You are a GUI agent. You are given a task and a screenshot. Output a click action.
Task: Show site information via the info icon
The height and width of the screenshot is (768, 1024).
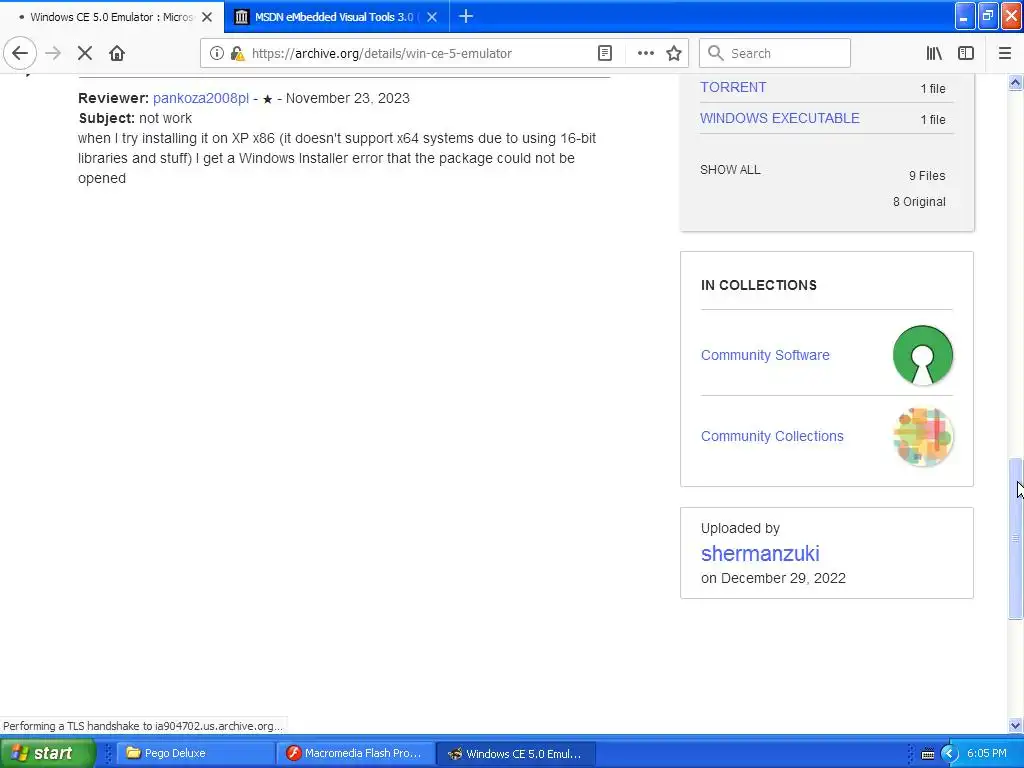(217, 54)
